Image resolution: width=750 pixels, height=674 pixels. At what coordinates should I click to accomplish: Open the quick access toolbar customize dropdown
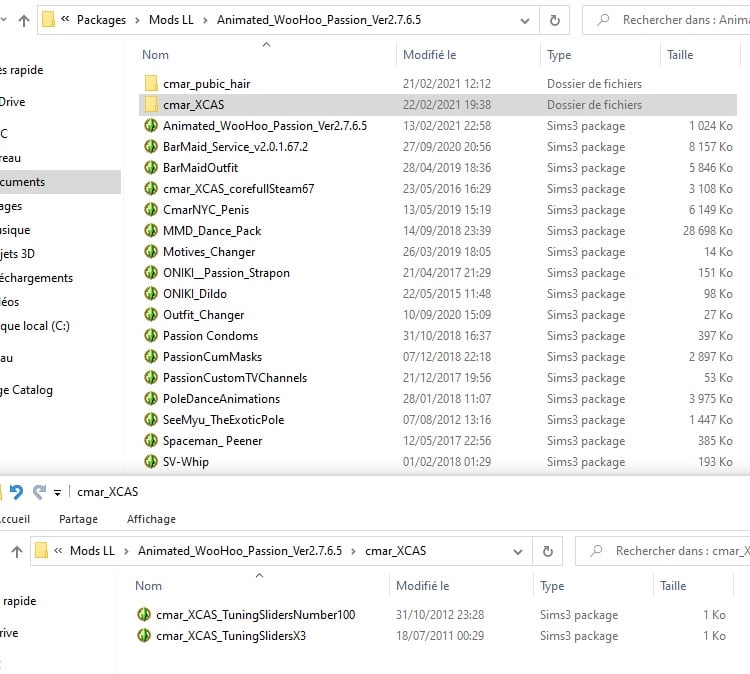pos(57,493)
